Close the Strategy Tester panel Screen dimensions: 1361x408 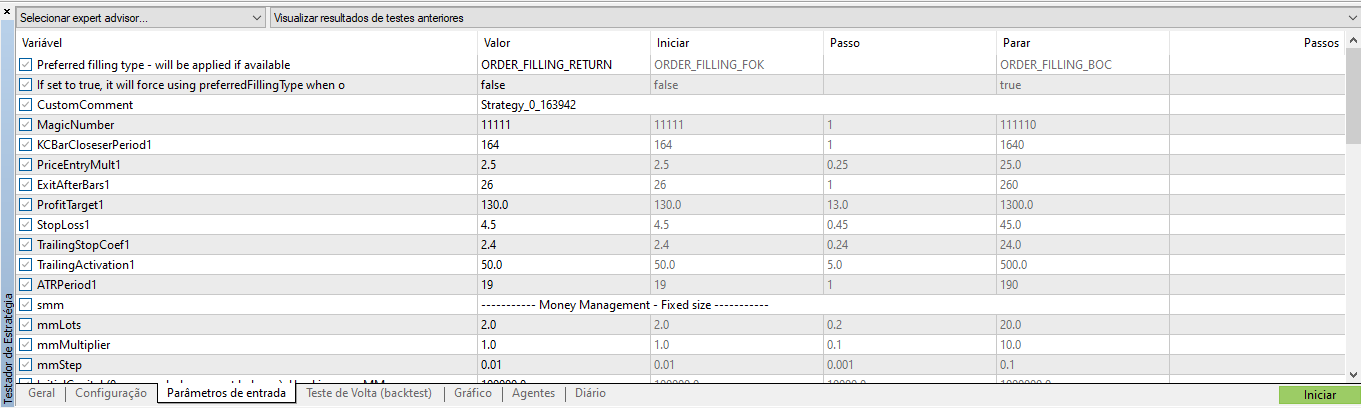[6, 10]
